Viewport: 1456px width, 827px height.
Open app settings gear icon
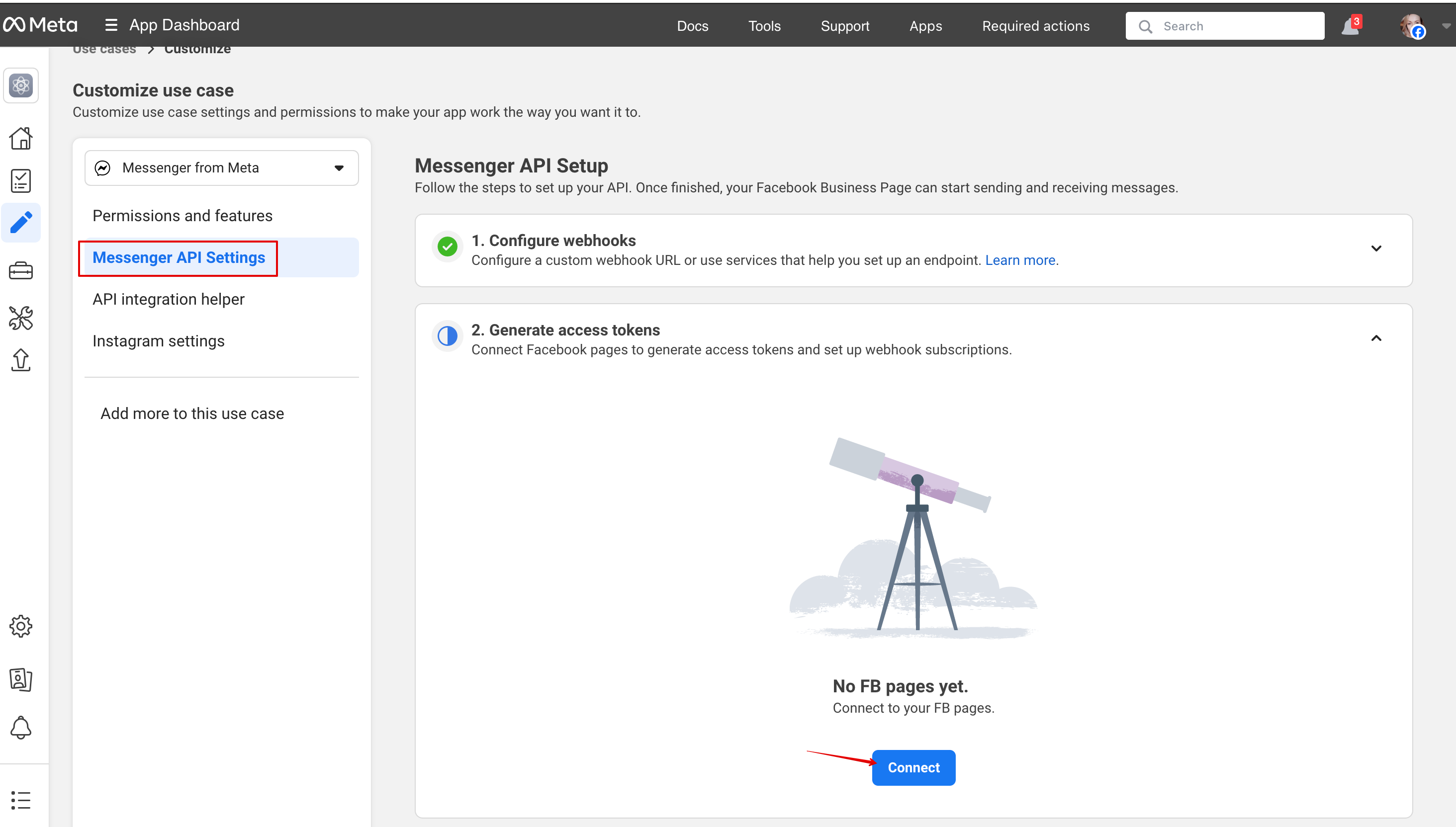21,626
